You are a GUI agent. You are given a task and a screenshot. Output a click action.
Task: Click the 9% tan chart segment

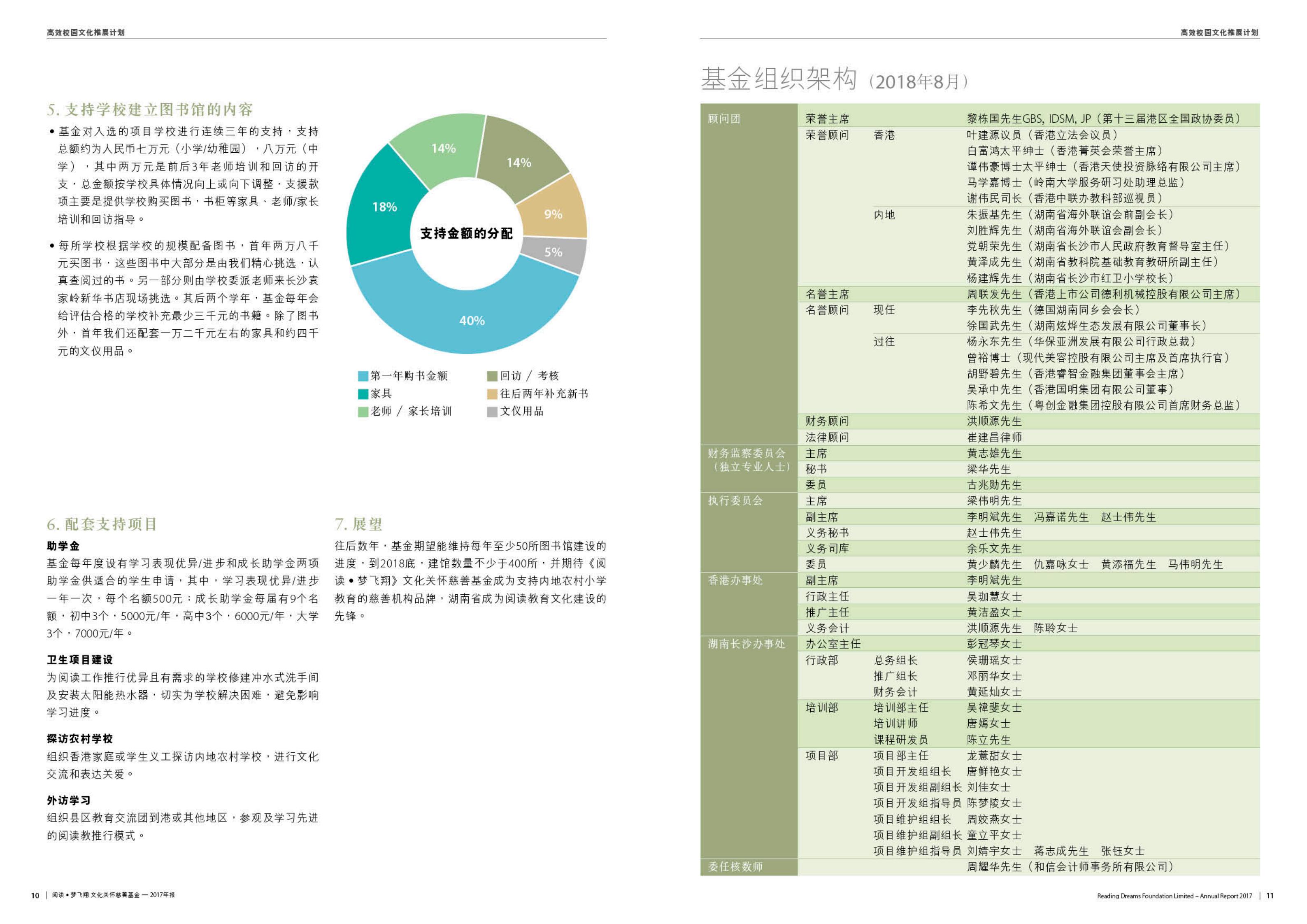click(553, 214)
